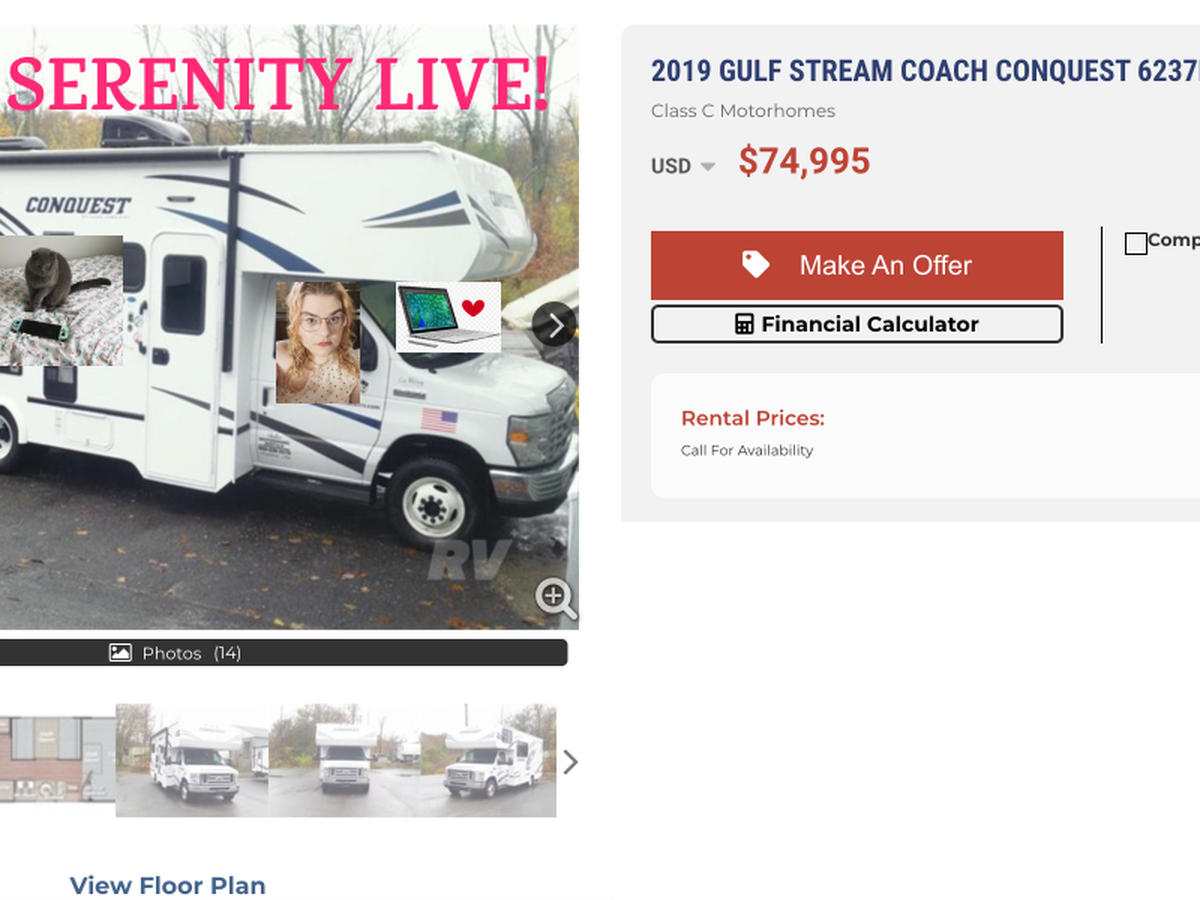Select the floor plan thumbnail

tap(57, 760)
